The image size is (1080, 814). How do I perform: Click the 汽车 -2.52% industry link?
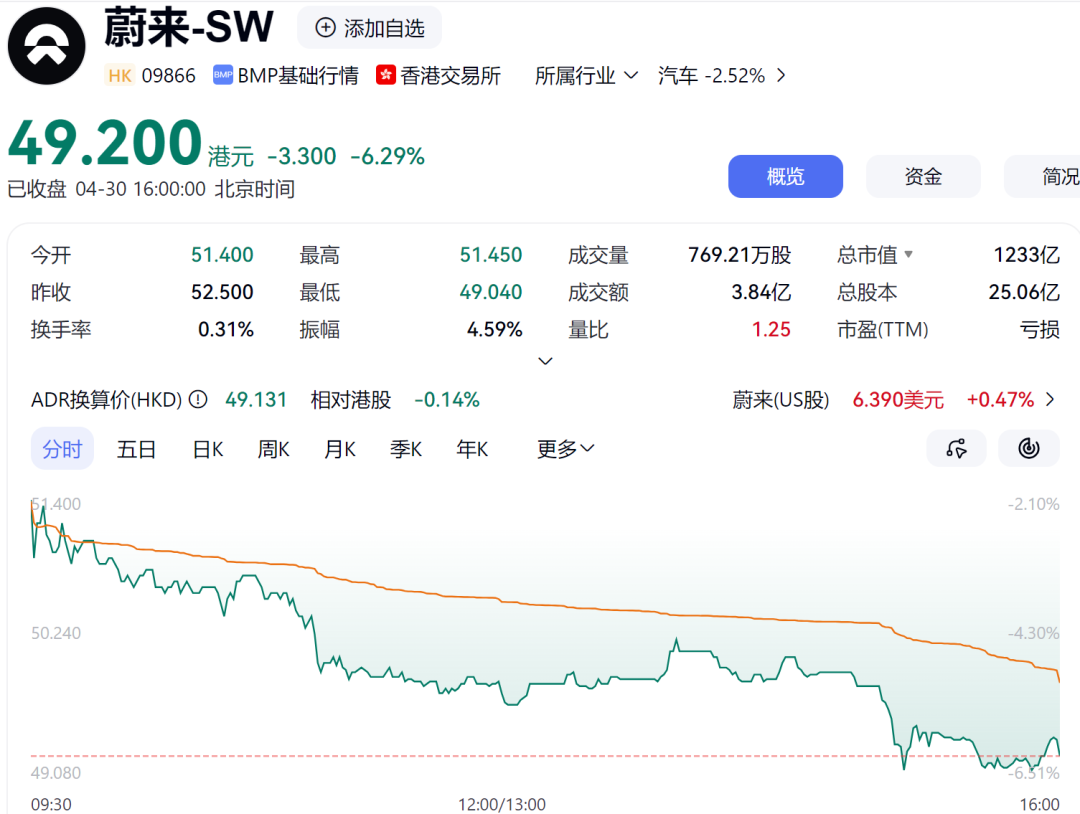711,74
